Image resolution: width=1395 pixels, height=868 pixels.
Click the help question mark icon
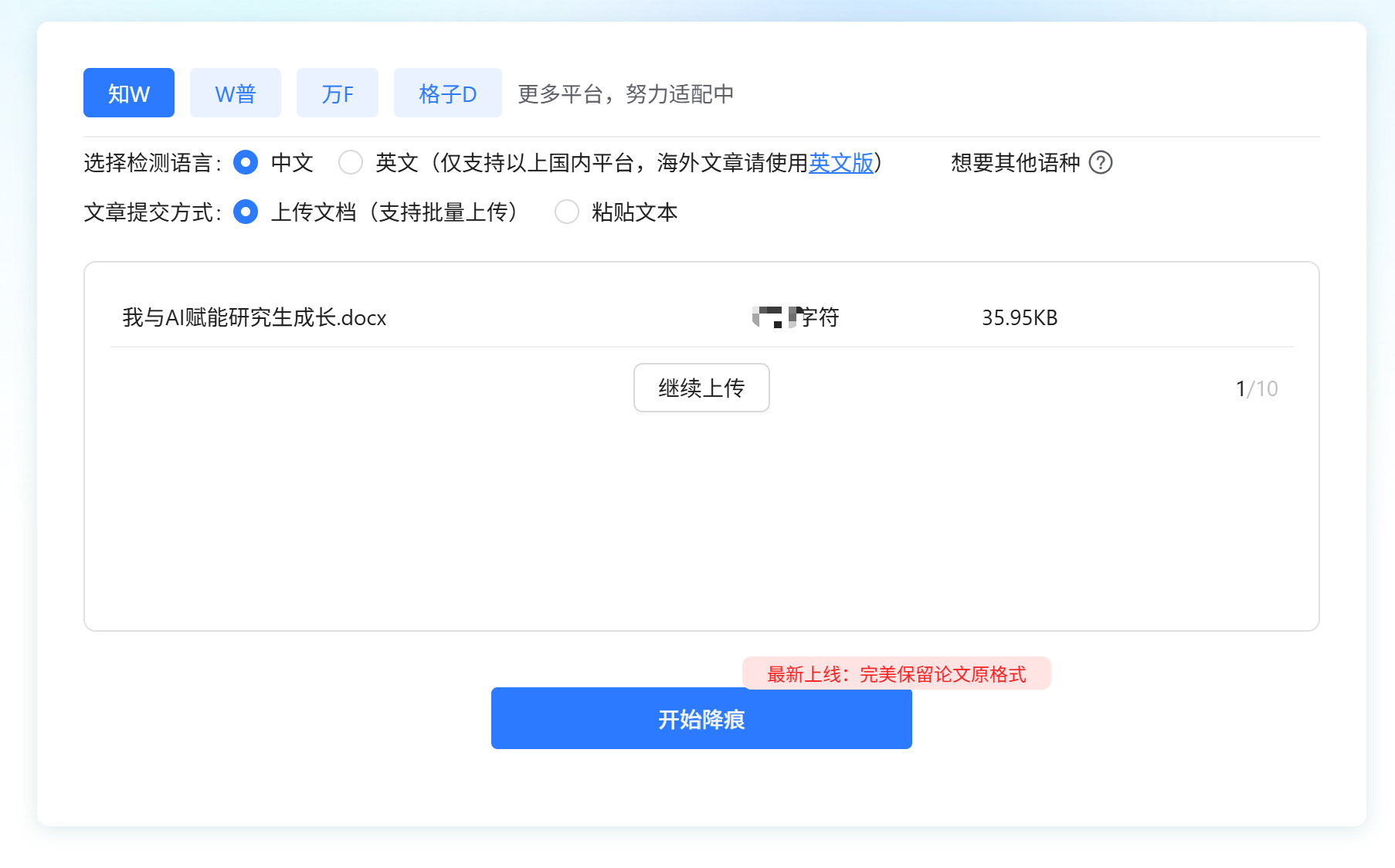[x=1101, y=162]
